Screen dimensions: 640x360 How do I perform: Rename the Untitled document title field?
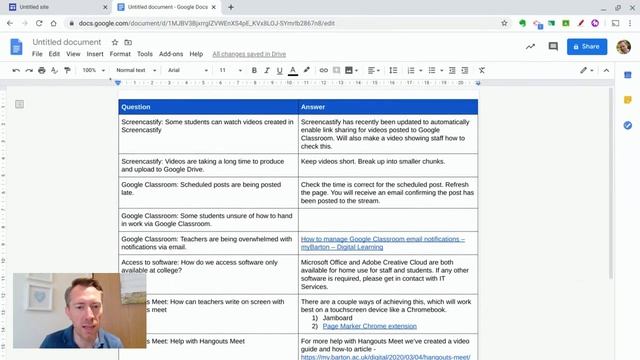[67, 42]
